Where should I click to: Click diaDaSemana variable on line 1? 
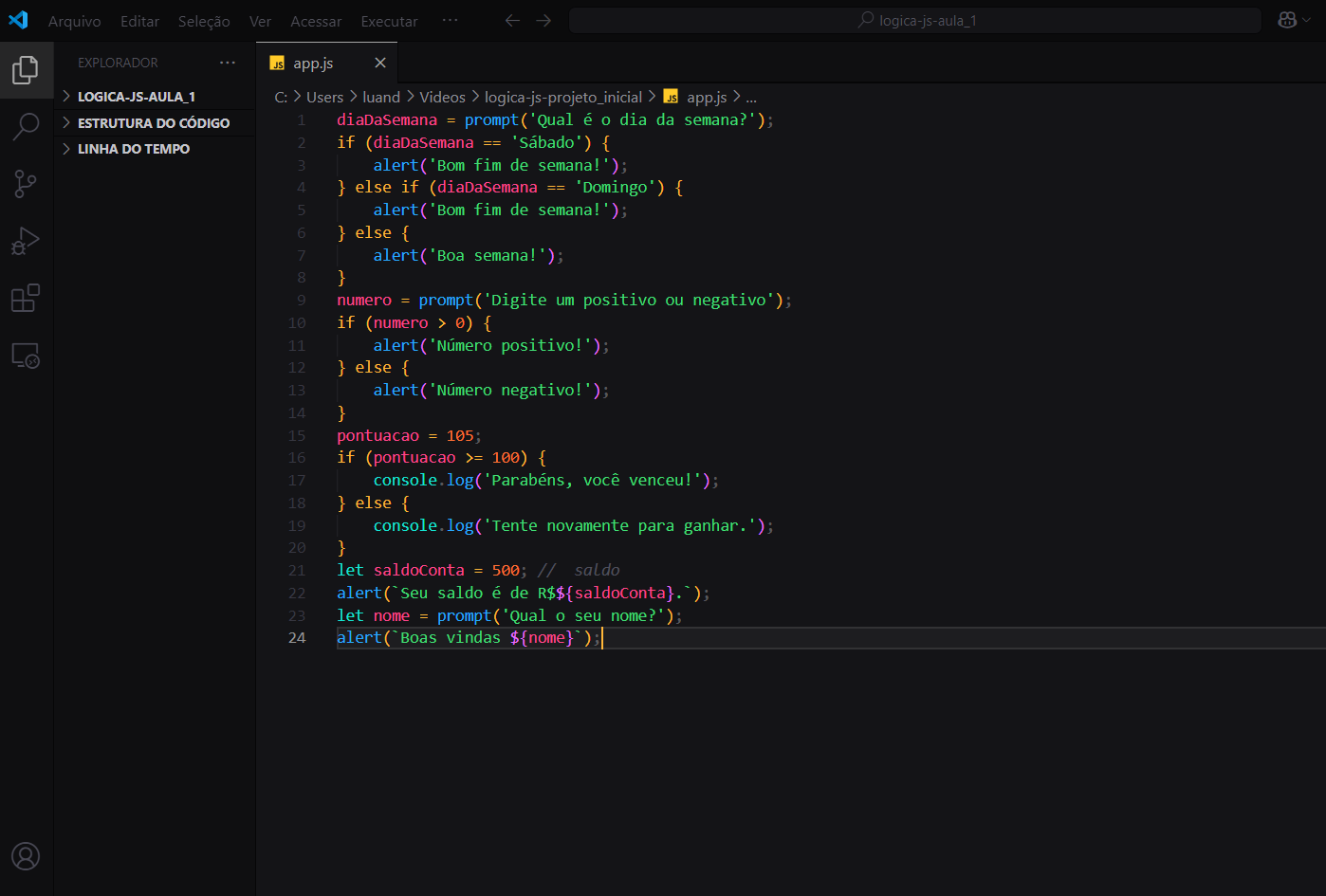click(387, 119)
